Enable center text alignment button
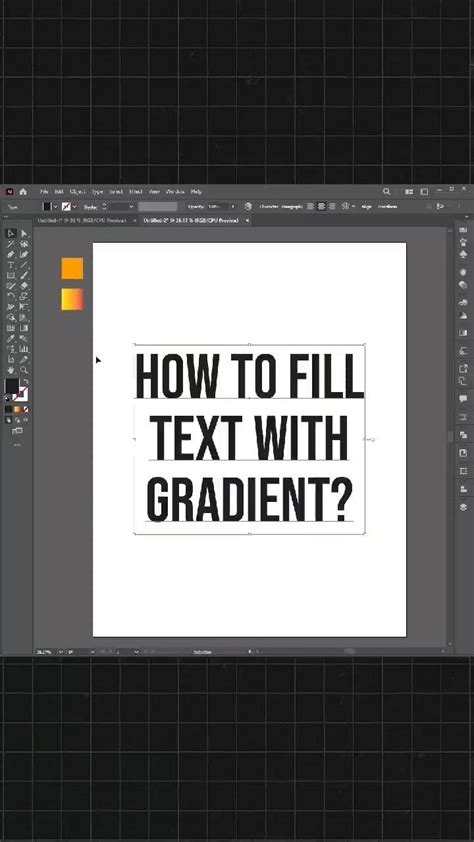This screenshot has height=842, width=474. coord(321,206)
